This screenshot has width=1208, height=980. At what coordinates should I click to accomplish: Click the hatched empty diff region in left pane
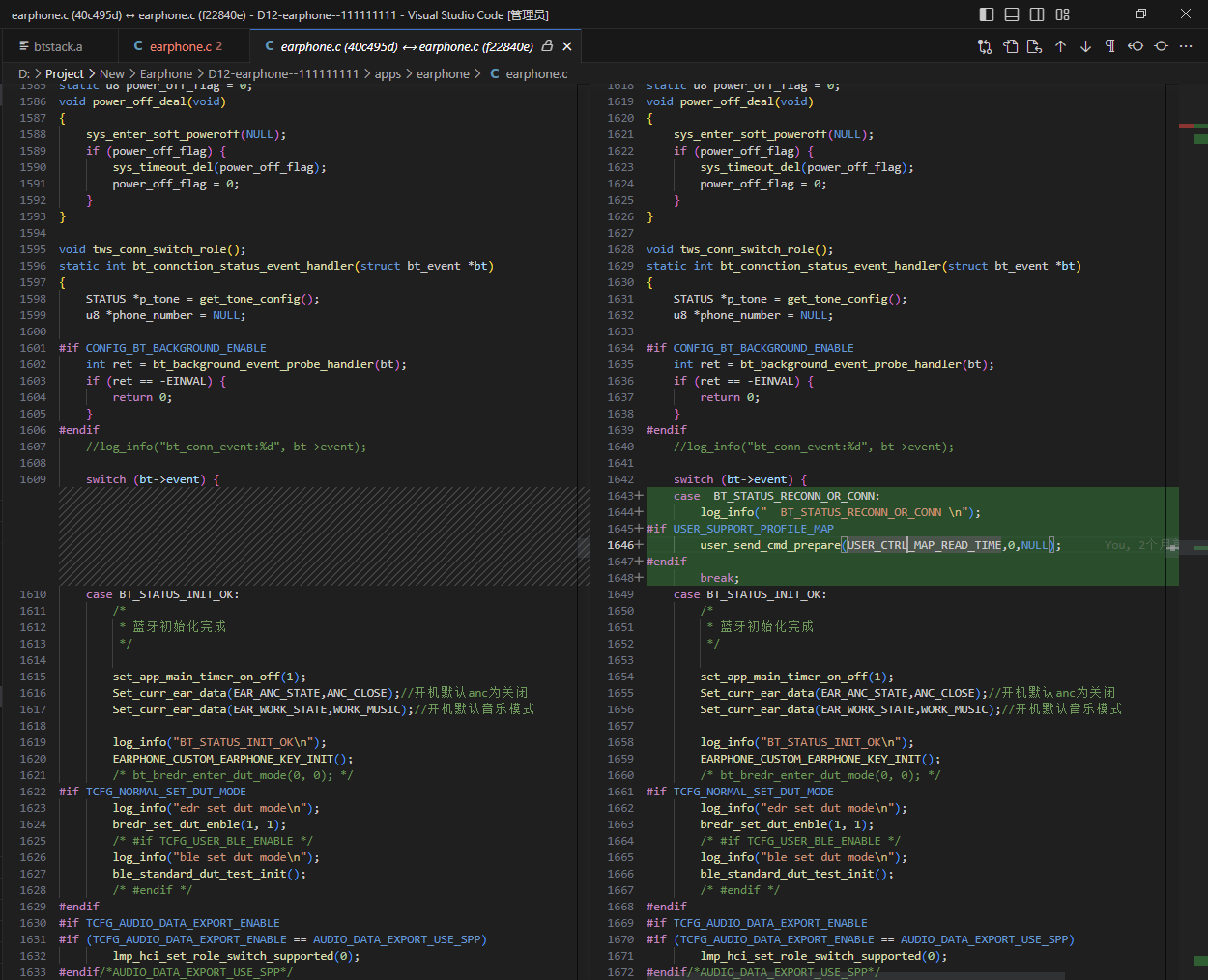click(x=324, y=536)
